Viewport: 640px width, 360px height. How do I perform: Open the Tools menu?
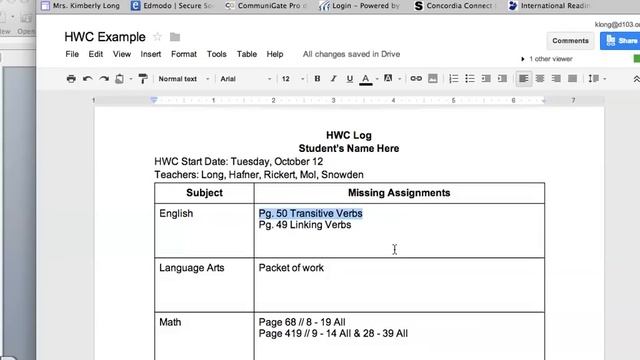point(216,54)
